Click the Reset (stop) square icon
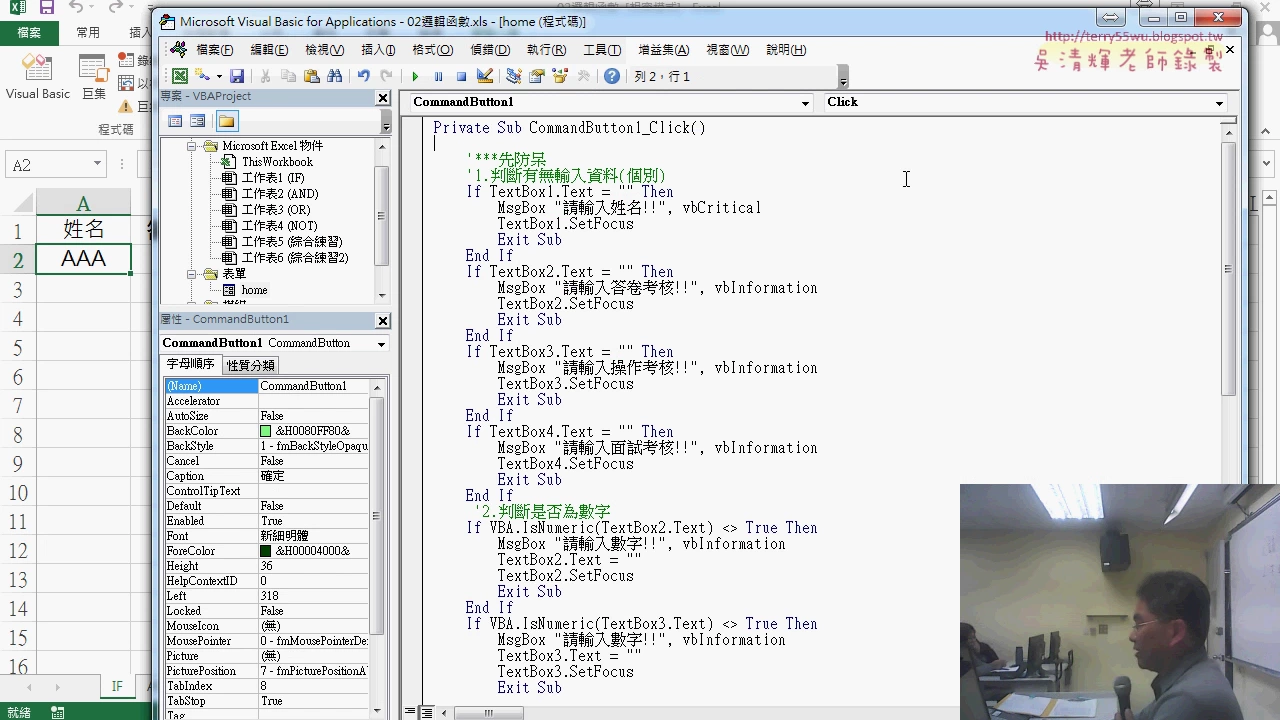Viewport: 1280px width, 720px height. pyautogui.click(x=461, y=76)
